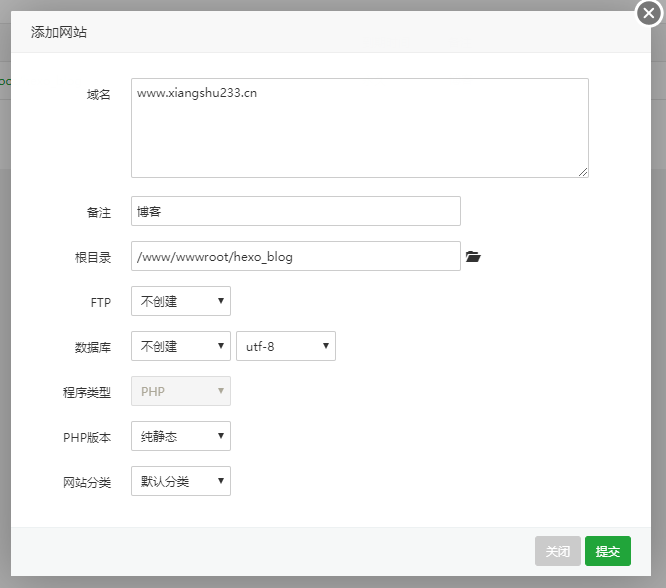Close the dialog with the X icon
Screen dimensions: 666x588
650,14
